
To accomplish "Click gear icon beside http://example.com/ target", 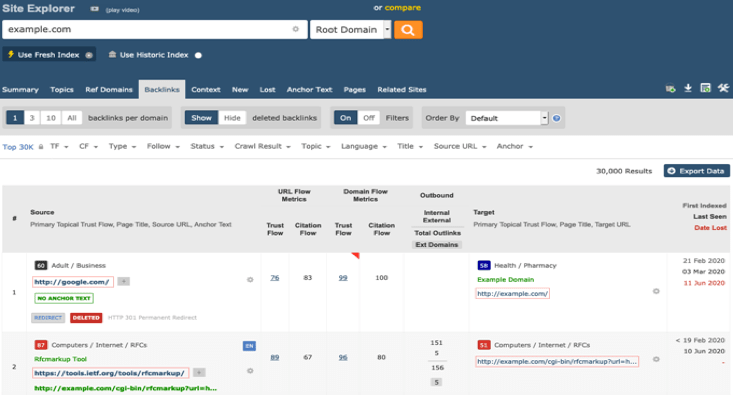I will 656,291.
